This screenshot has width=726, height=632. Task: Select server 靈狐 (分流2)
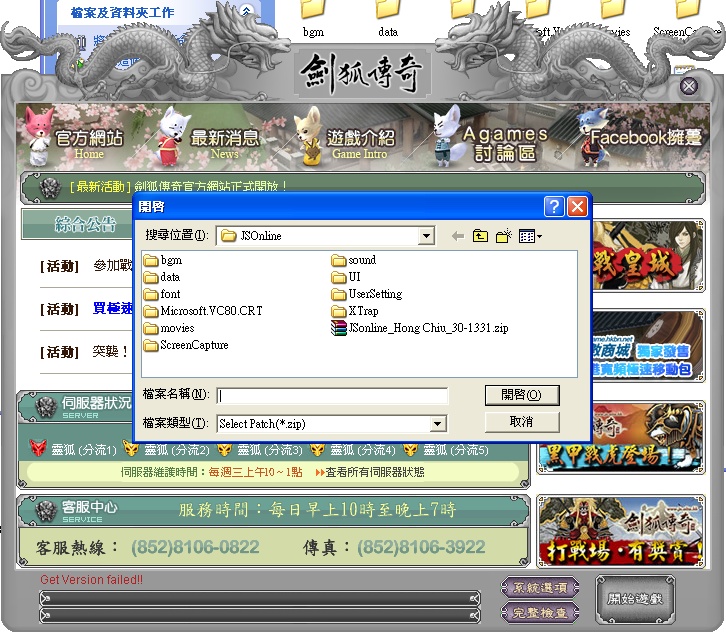[x=166, y=450]
